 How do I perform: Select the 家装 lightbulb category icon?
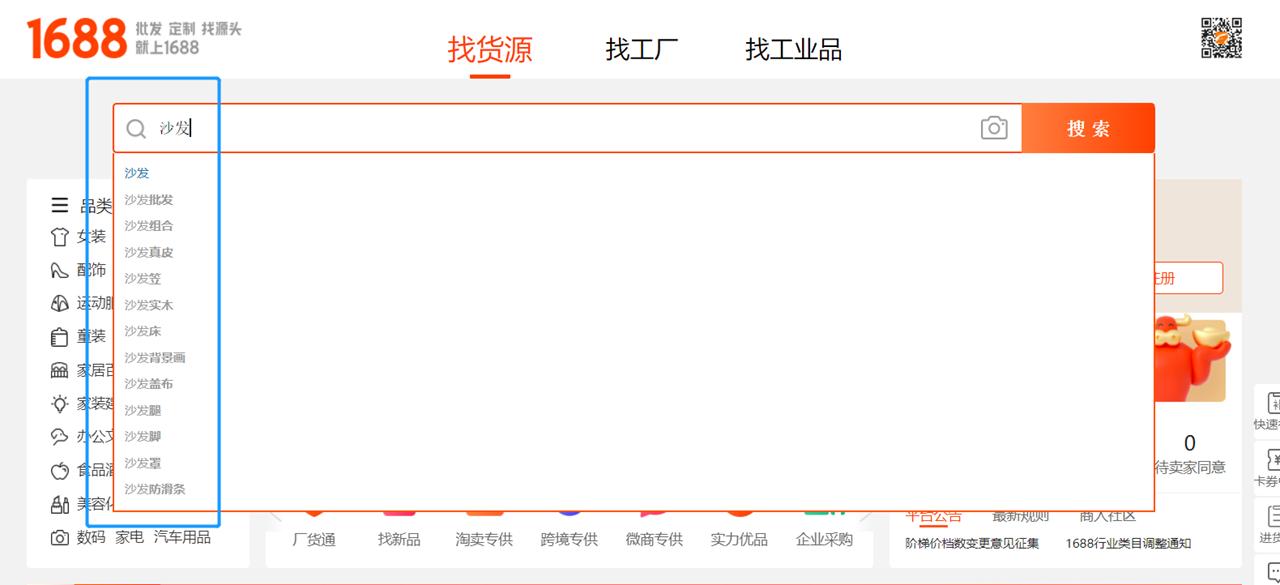click(58, 403)
